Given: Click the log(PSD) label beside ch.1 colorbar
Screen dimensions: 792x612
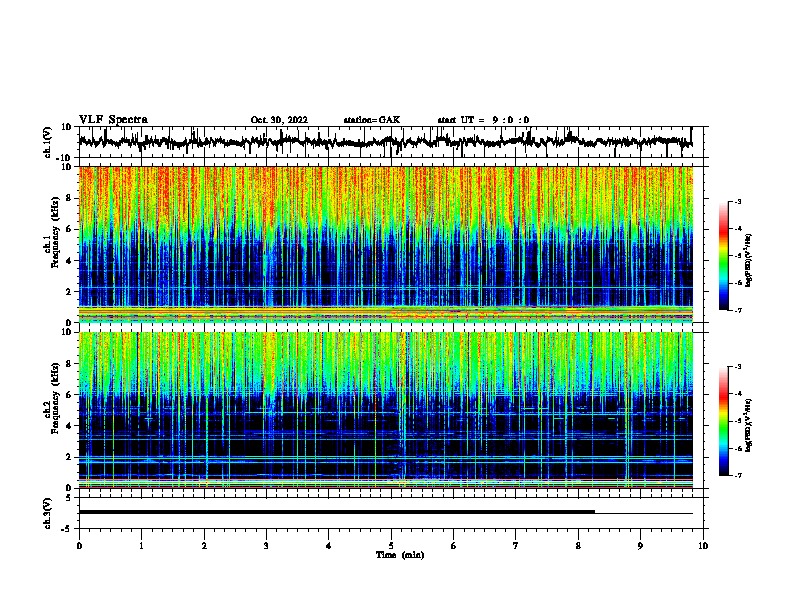Looking at the screenshot, I should click(748, 260).
